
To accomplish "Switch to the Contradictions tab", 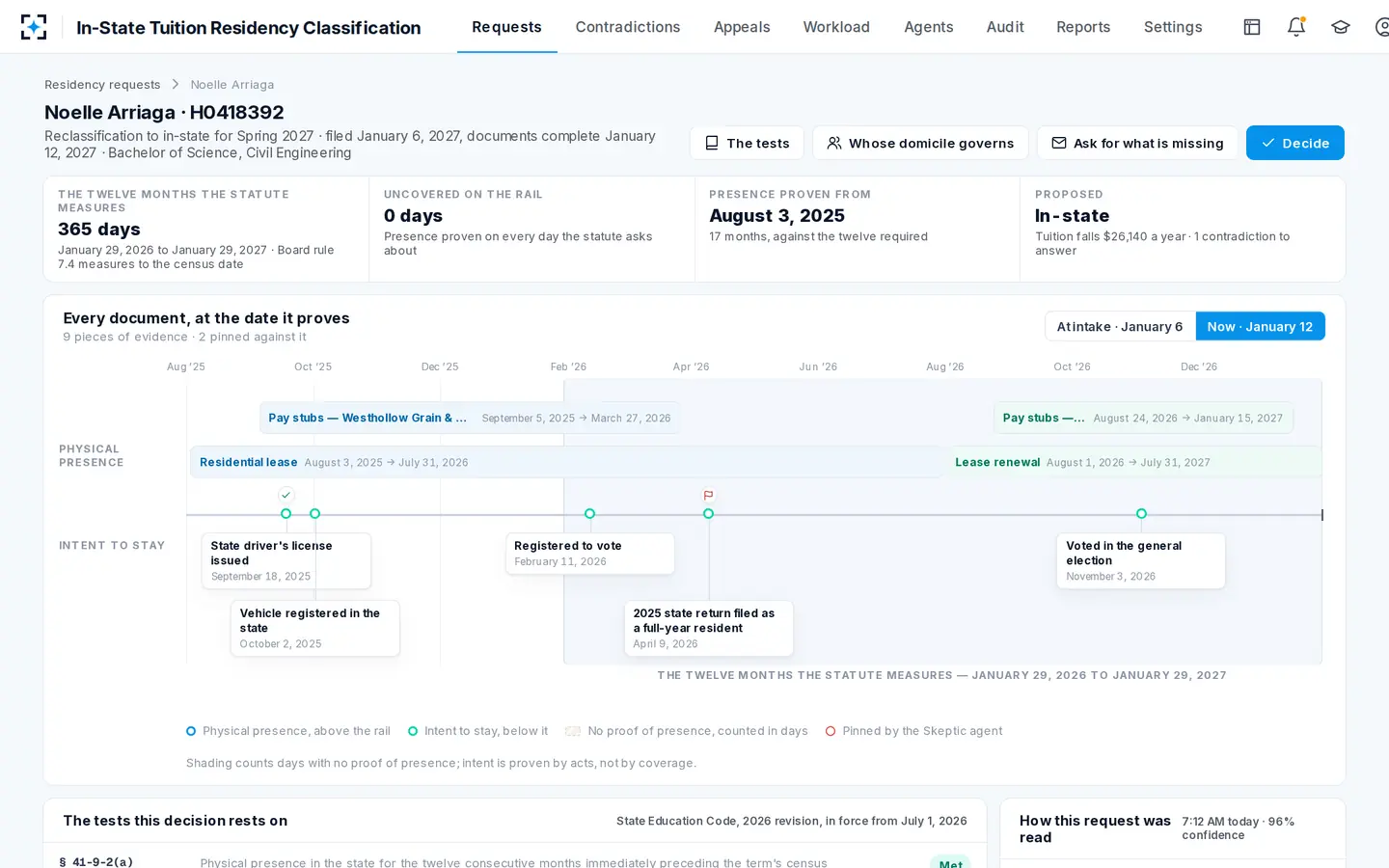I will [x=628, y=27].
